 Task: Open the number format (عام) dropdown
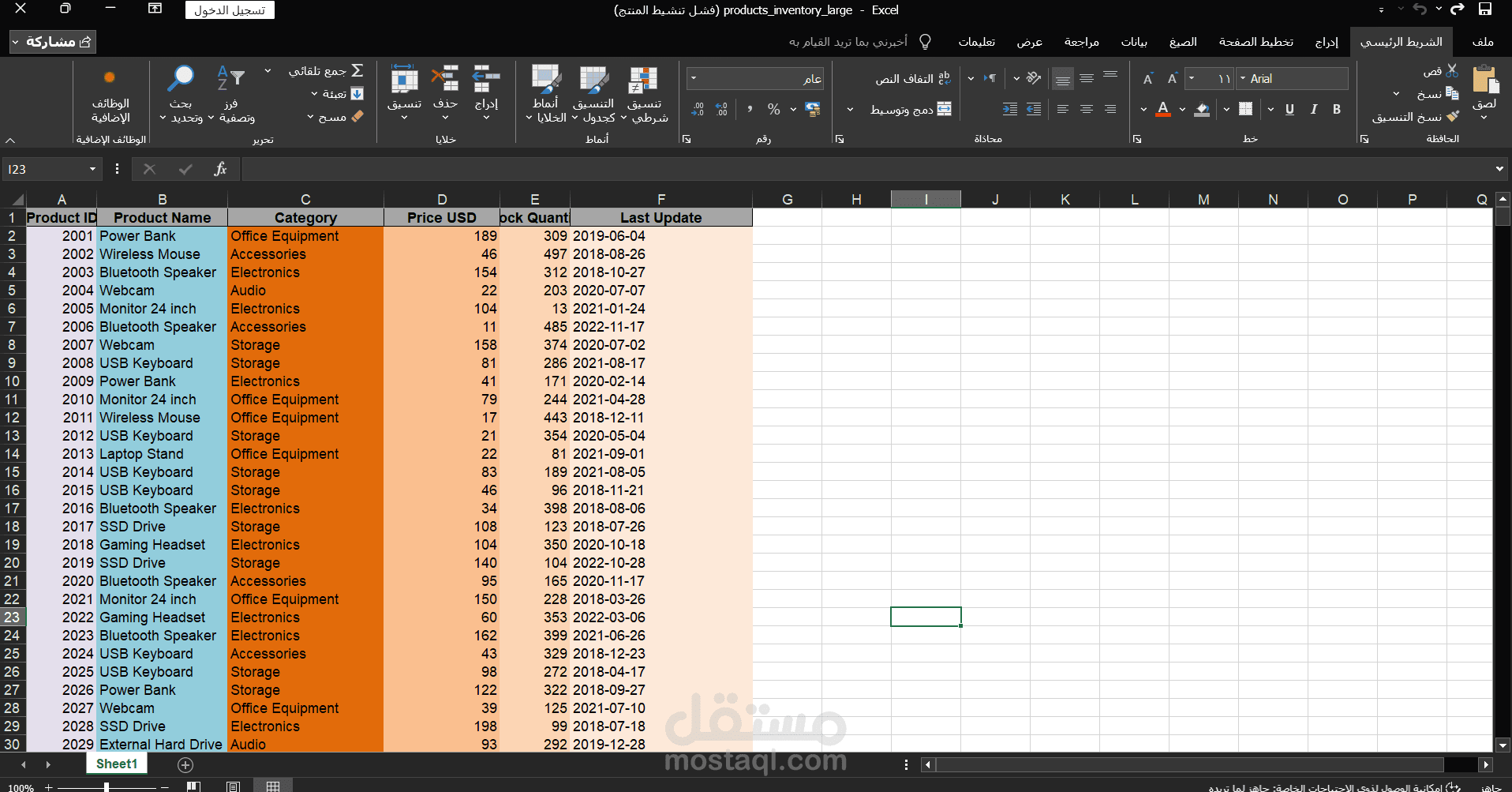click(x=694, y=78)
